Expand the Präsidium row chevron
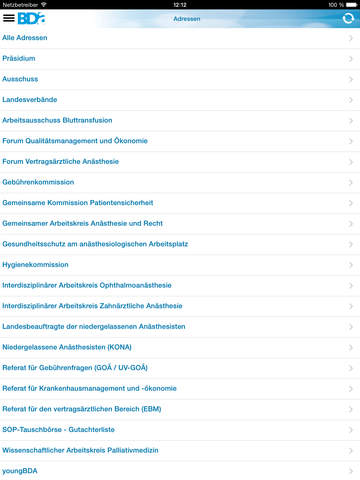The height and width of the screenshot is (480, 360). click(350, 59)
